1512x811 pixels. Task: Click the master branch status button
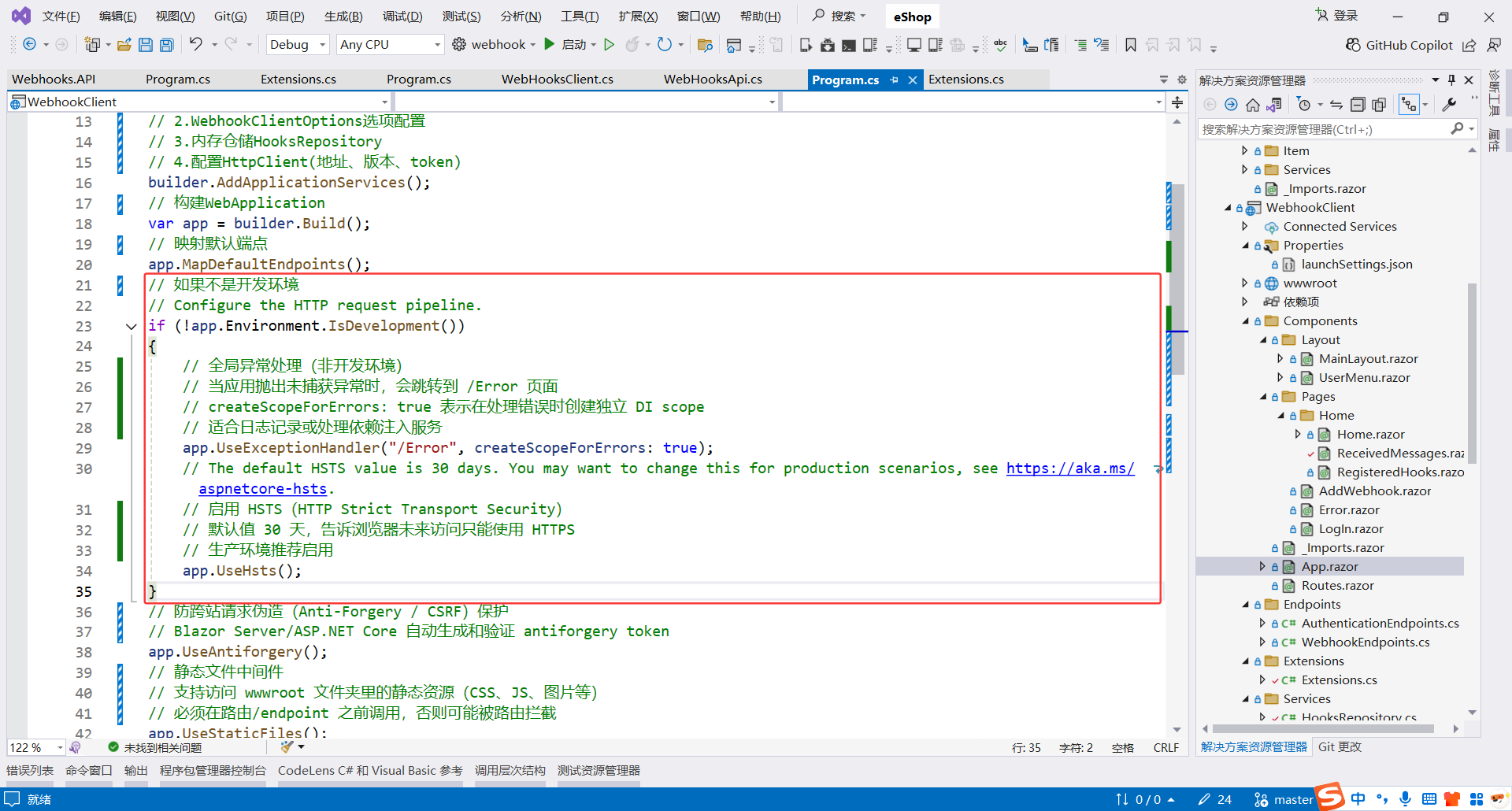1284,800
